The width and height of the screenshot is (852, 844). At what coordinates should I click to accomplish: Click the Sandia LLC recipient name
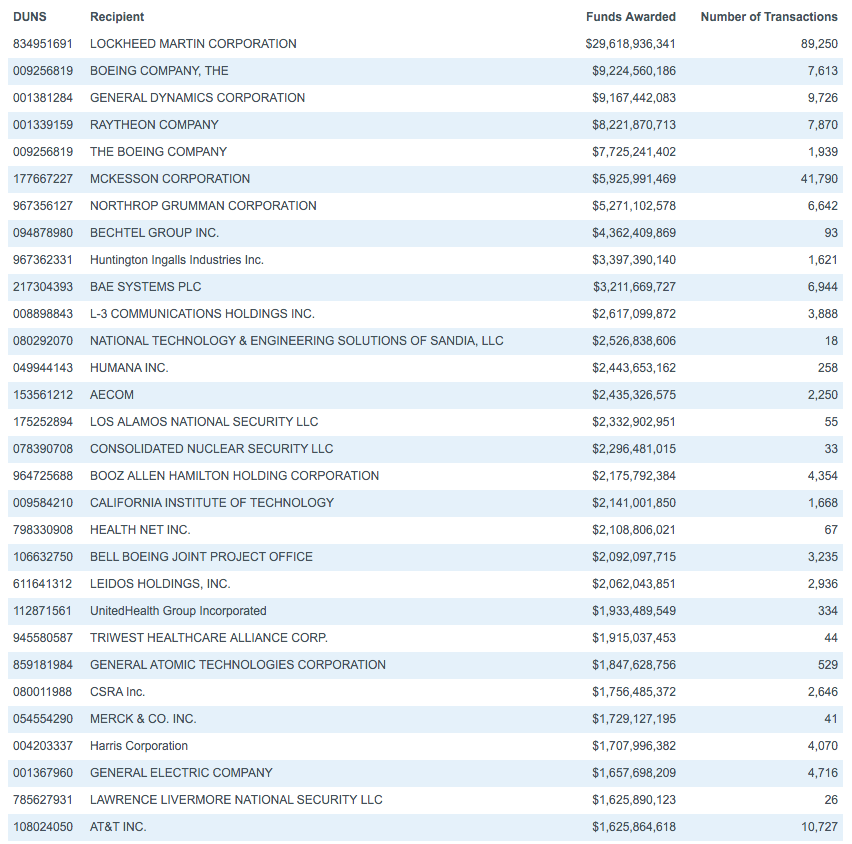(296, 341)
